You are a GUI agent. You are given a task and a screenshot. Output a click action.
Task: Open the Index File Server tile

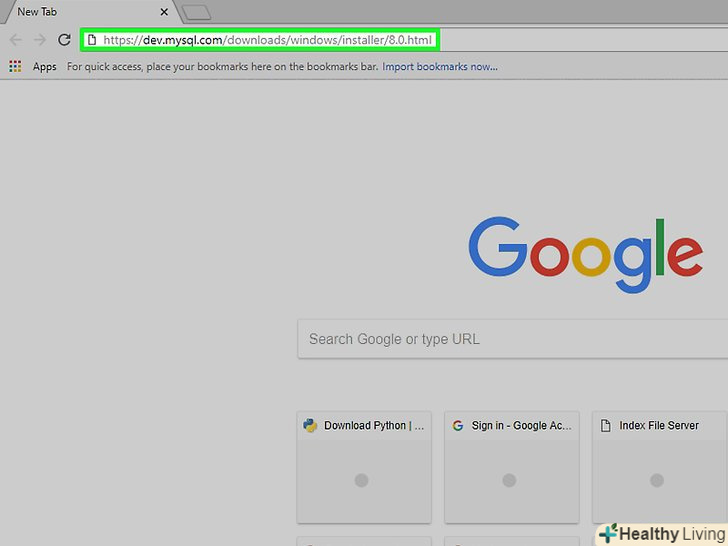[x=659, y=467]
